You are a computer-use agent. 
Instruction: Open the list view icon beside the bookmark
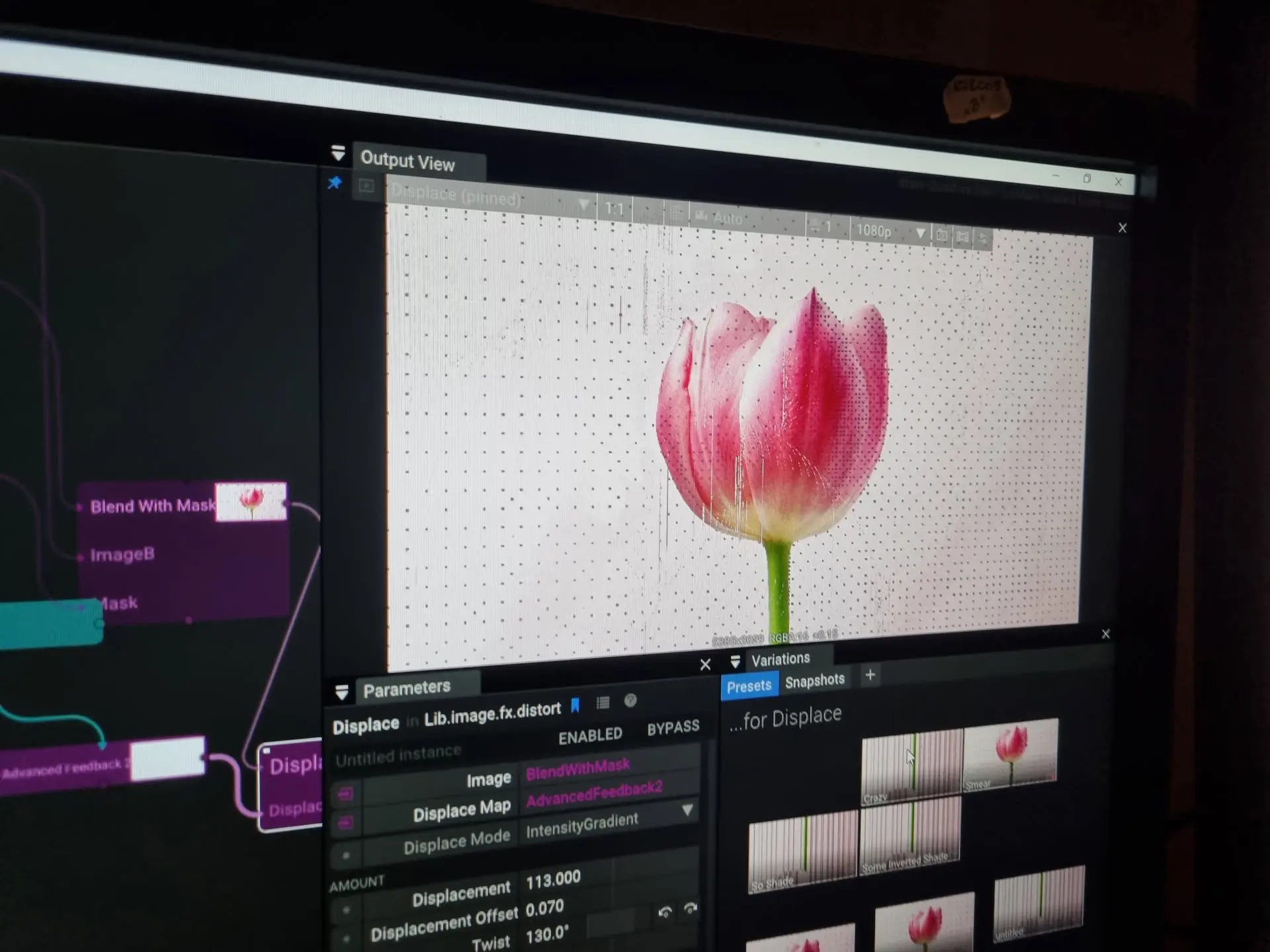tap(603, 702)
